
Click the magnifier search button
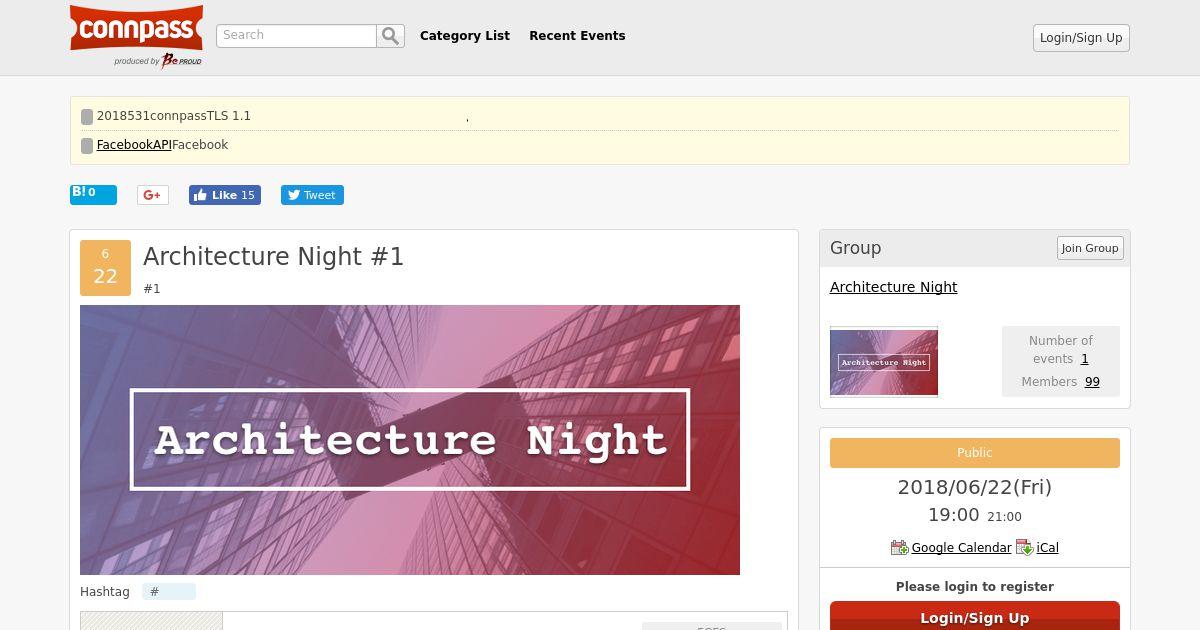pos(390,36)
